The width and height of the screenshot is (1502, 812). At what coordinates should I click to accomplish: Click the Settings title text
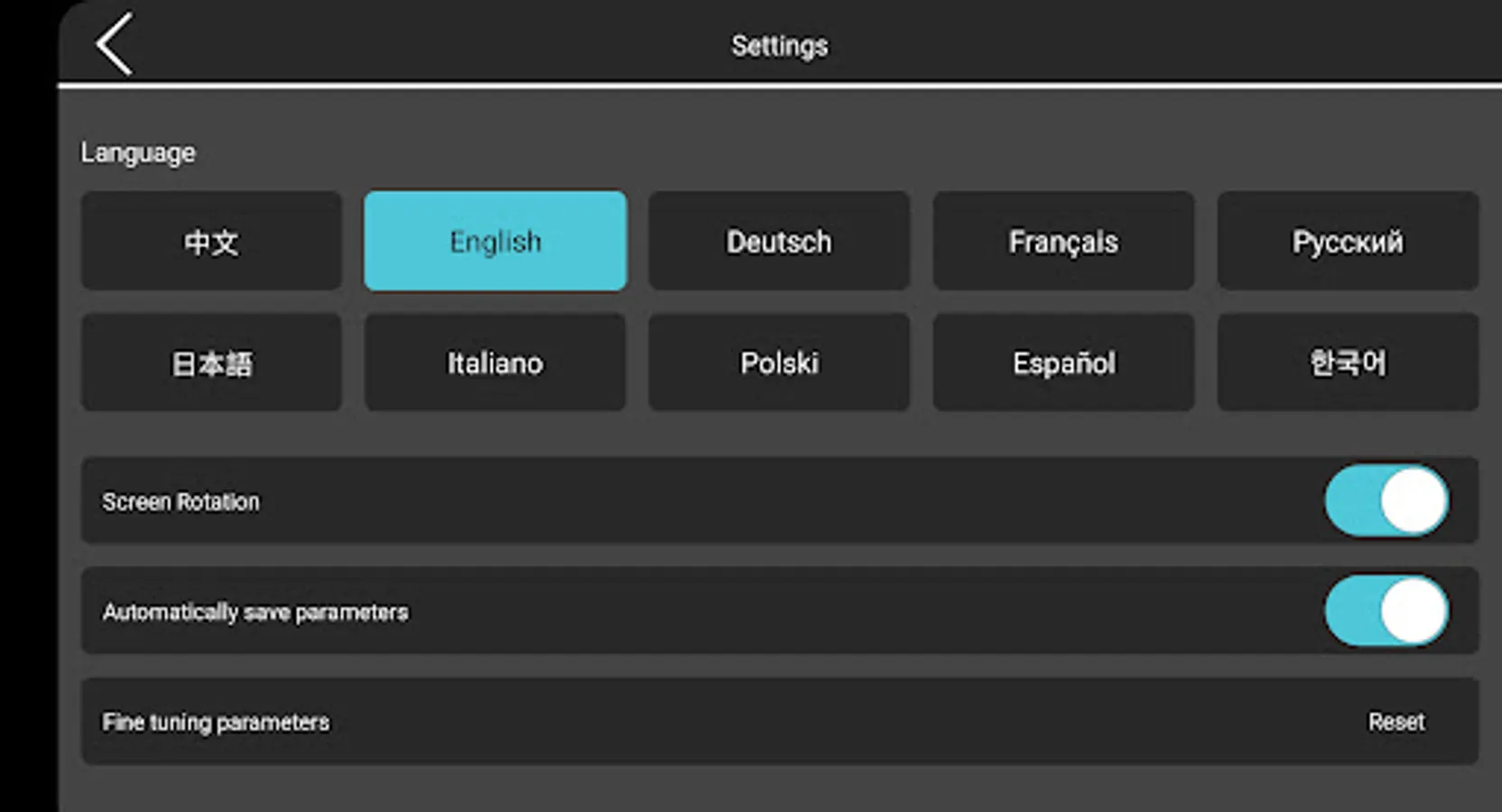point(779,45)
